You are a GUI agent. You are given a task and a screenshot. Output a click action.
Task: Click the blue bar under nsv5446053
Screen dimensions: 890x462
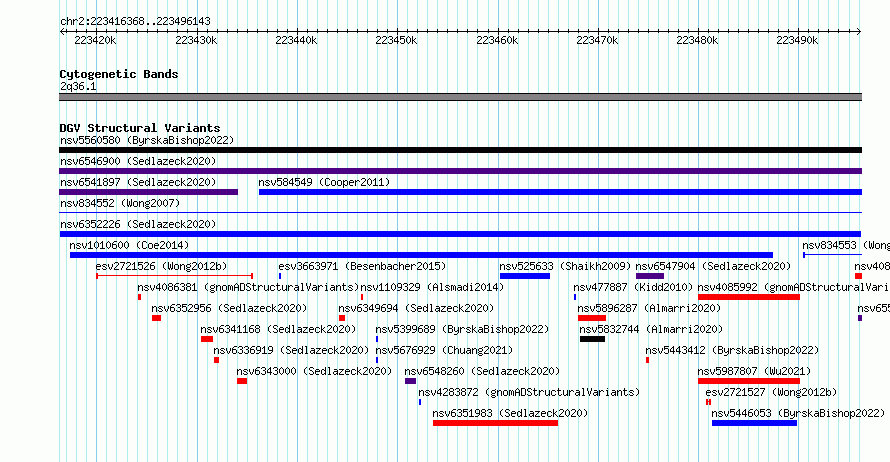pyautogui.click(x=754, y=423)
